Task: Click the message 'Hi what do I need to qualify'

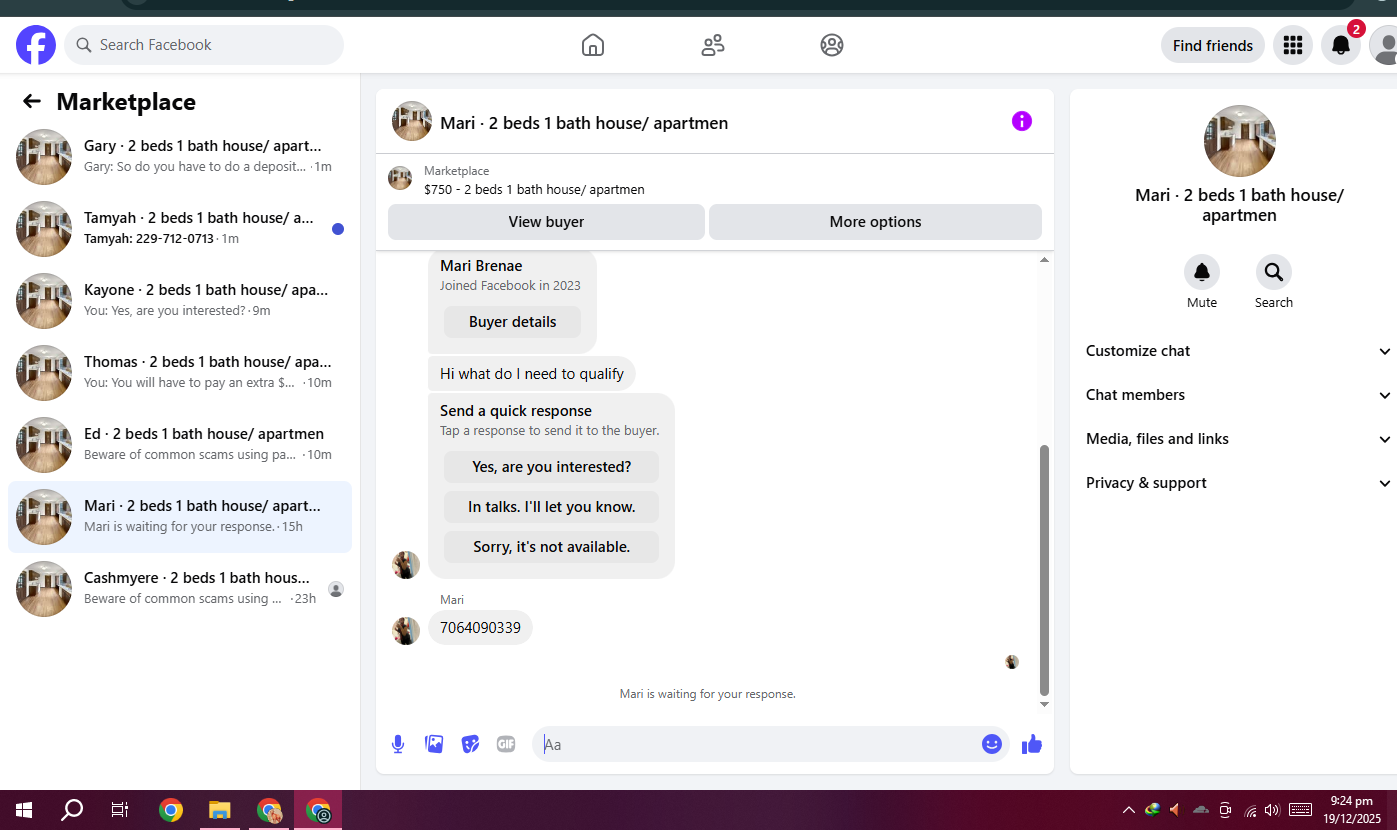Action: [x=532, y=374]
